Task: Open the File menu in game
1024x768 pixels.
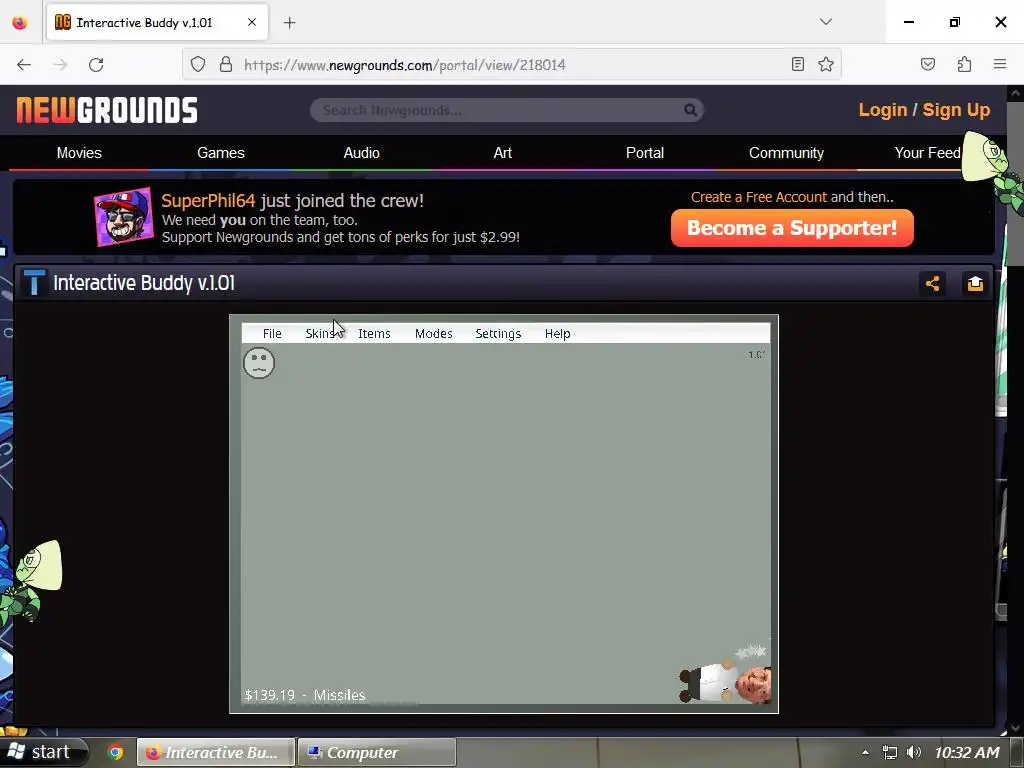Action: 272,334
